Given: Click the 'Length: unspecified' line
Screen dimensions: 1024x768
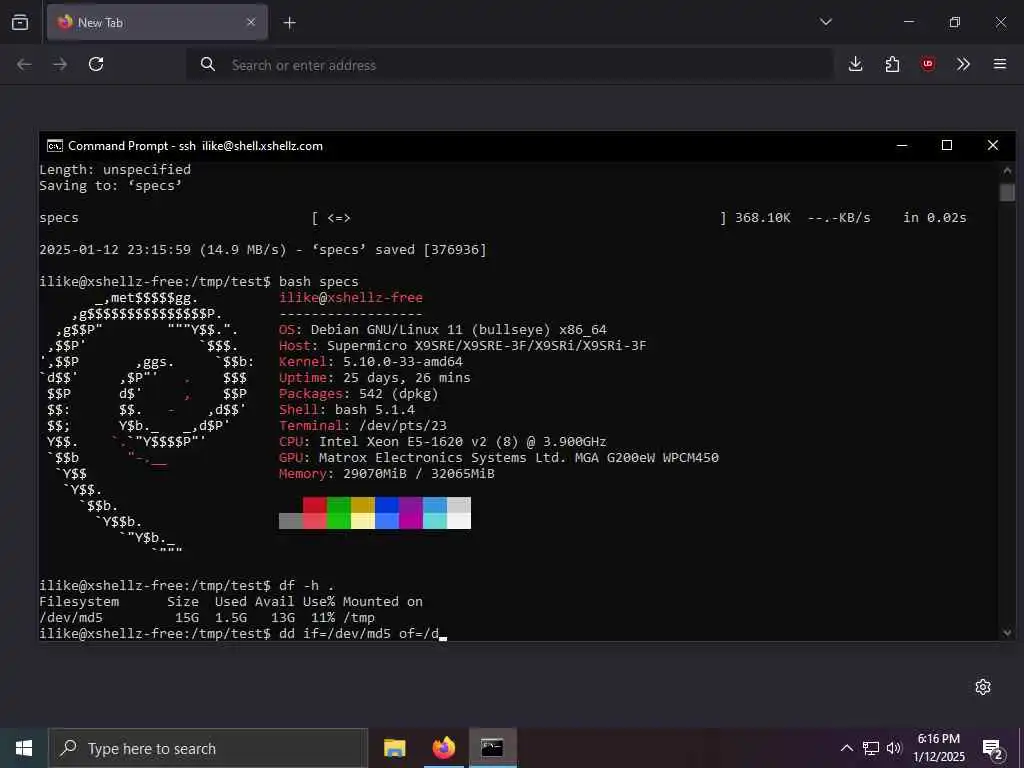Looking at the screenshot, I should [115, 170].
